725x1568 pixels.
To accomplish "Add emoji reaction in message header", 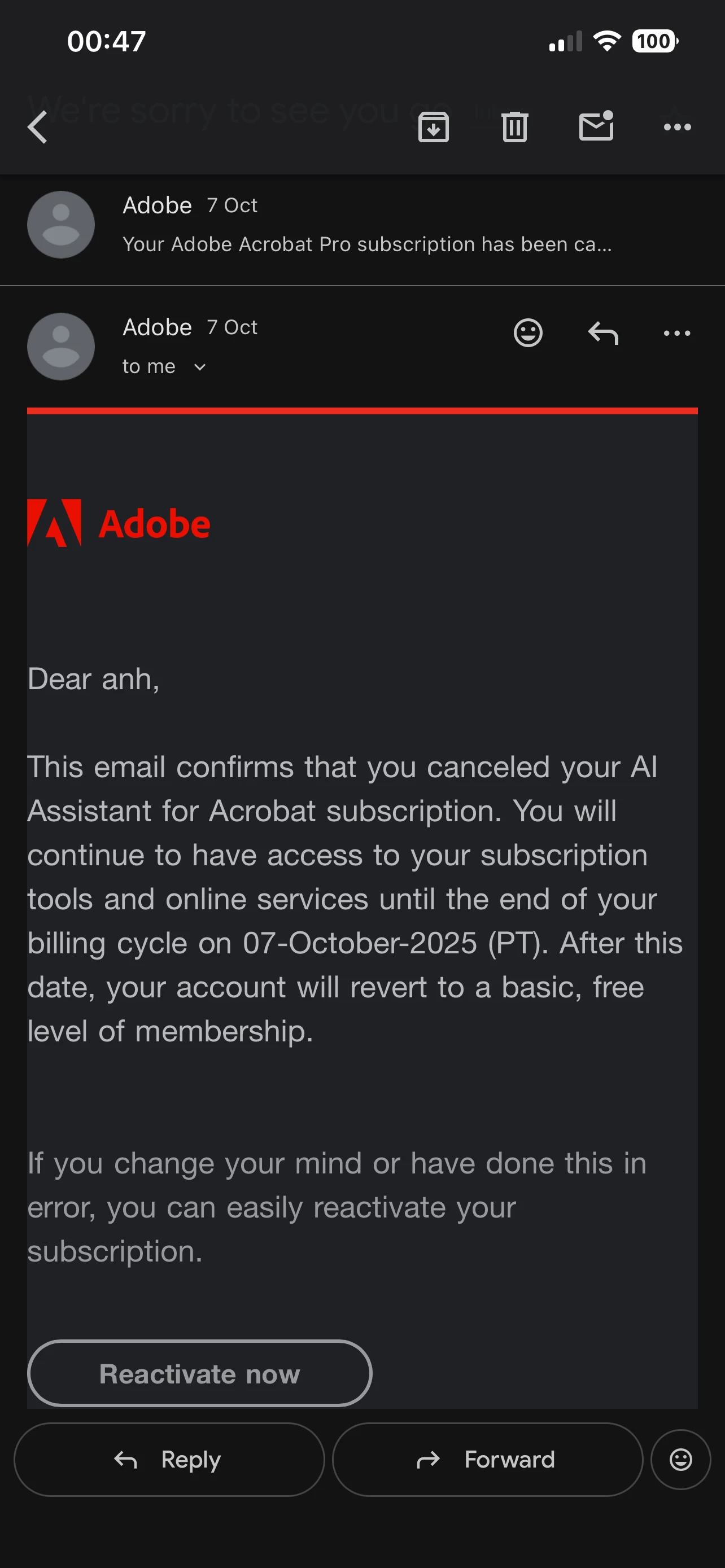I will click(528, 333).
